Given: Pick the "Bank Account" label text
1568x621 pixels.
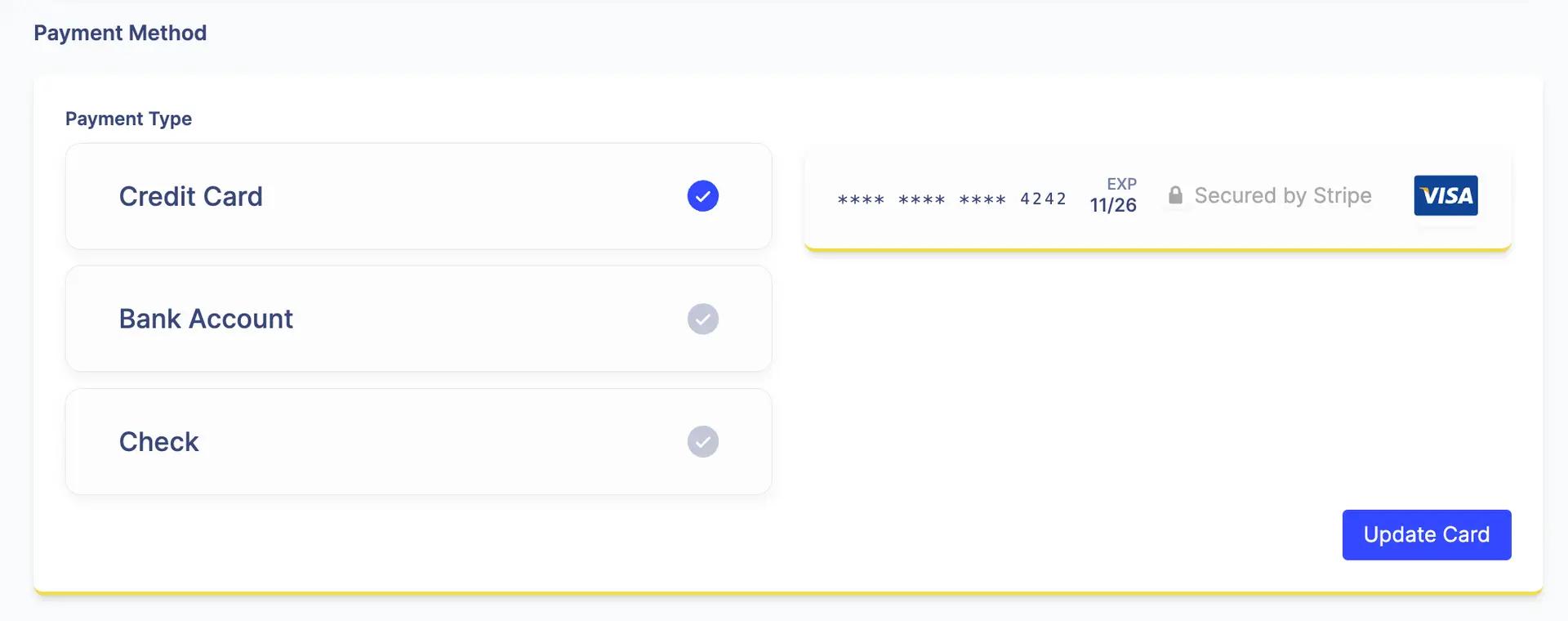Looking at the screenshot, I should click(x=206, y=319).
